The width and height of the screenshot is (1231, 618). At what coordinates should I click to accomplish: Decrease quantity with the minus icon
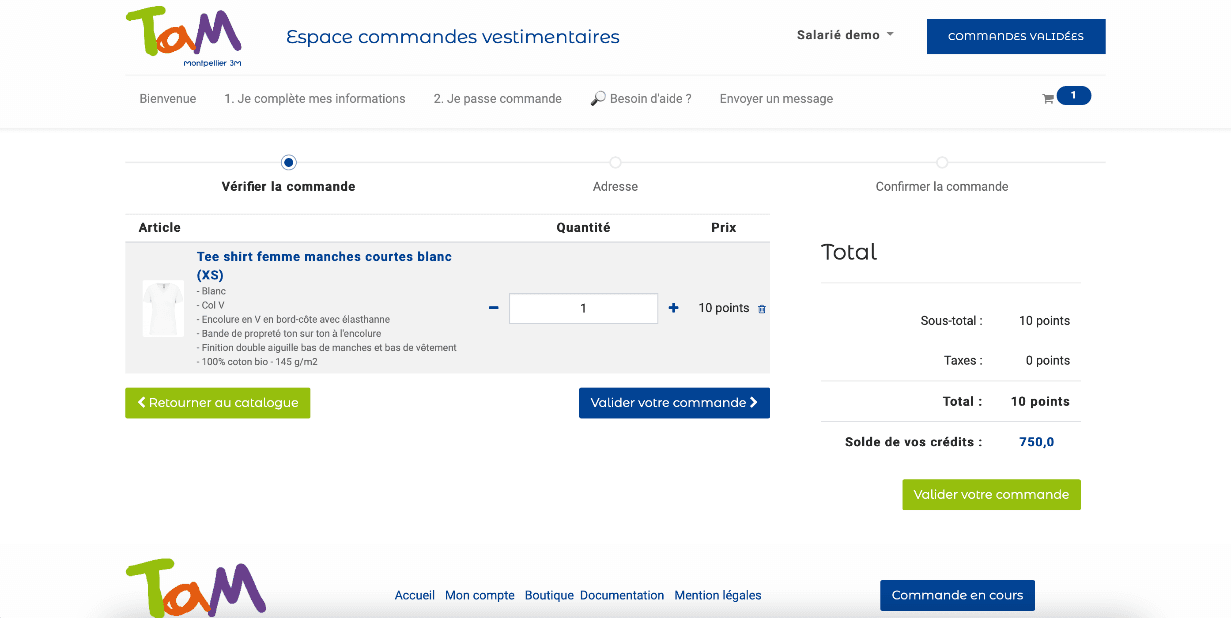[x=493, y=308]
